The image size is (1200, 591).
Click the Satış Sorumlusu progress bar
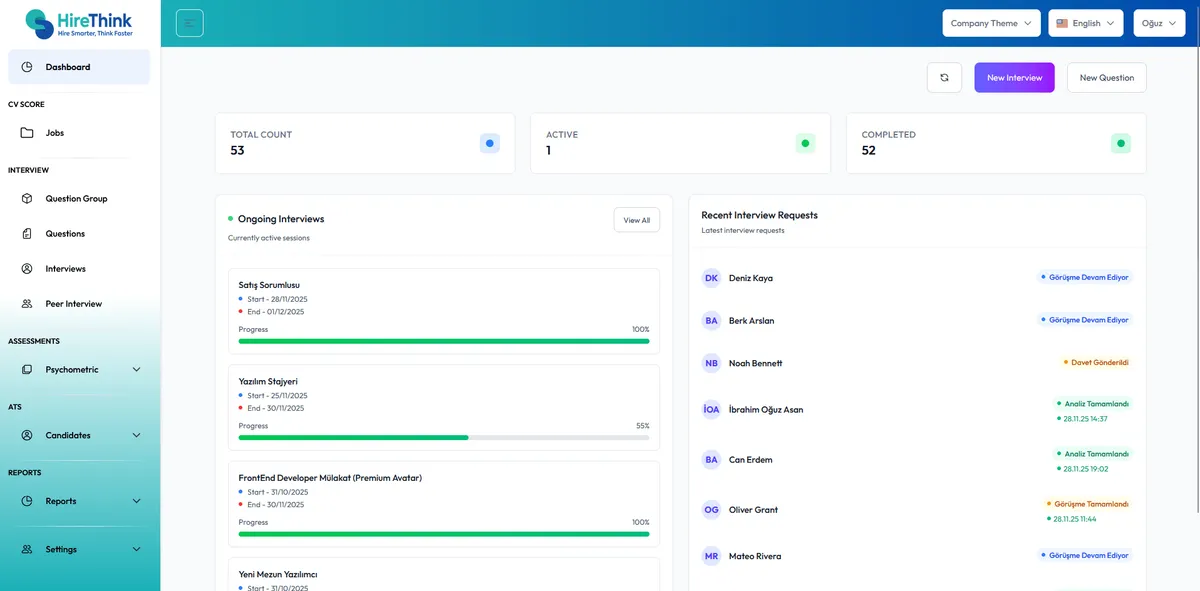pyautogui.click(x=444, y=341)
